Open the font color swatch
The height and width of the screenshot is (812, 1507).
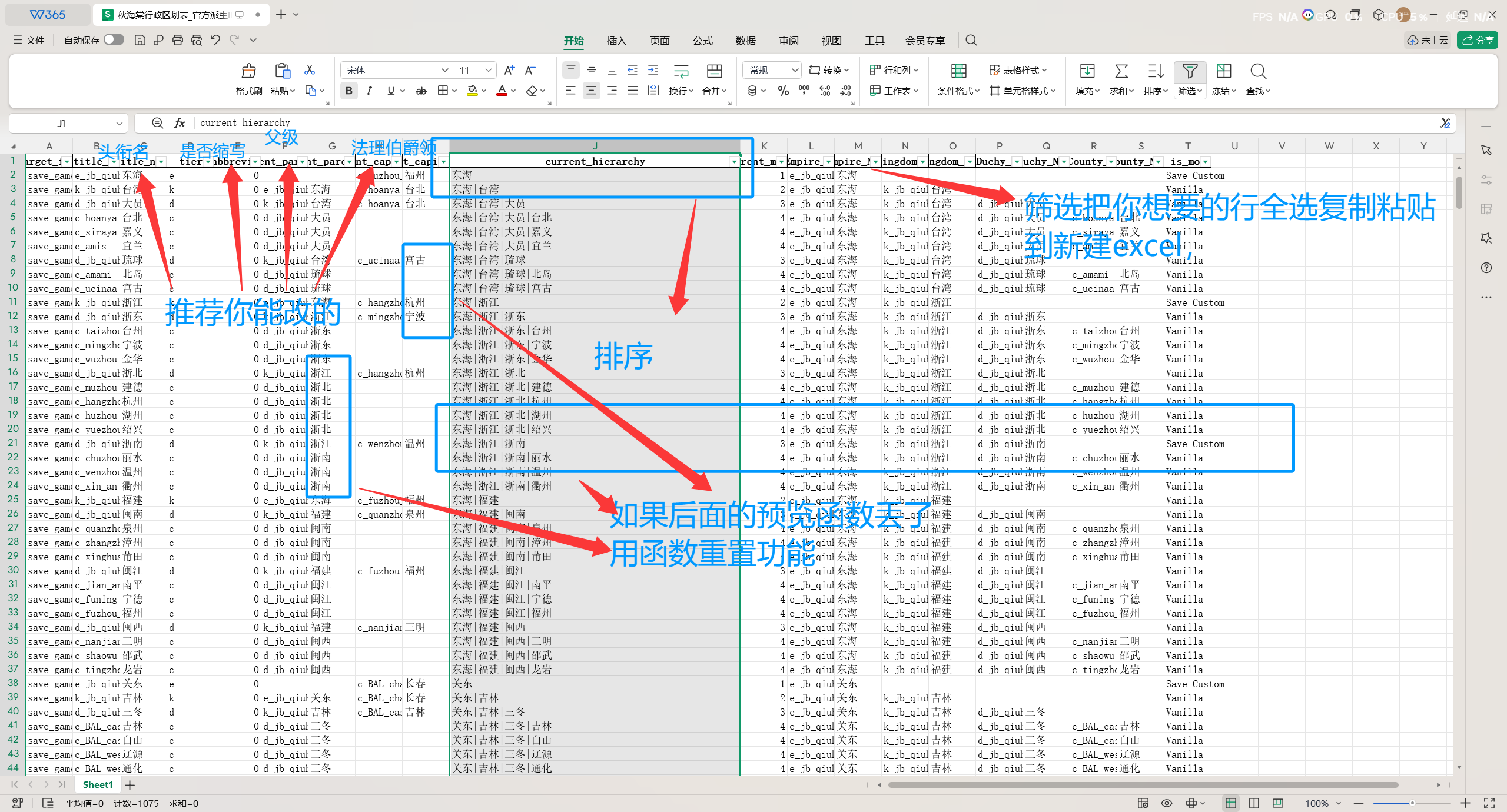502,91
